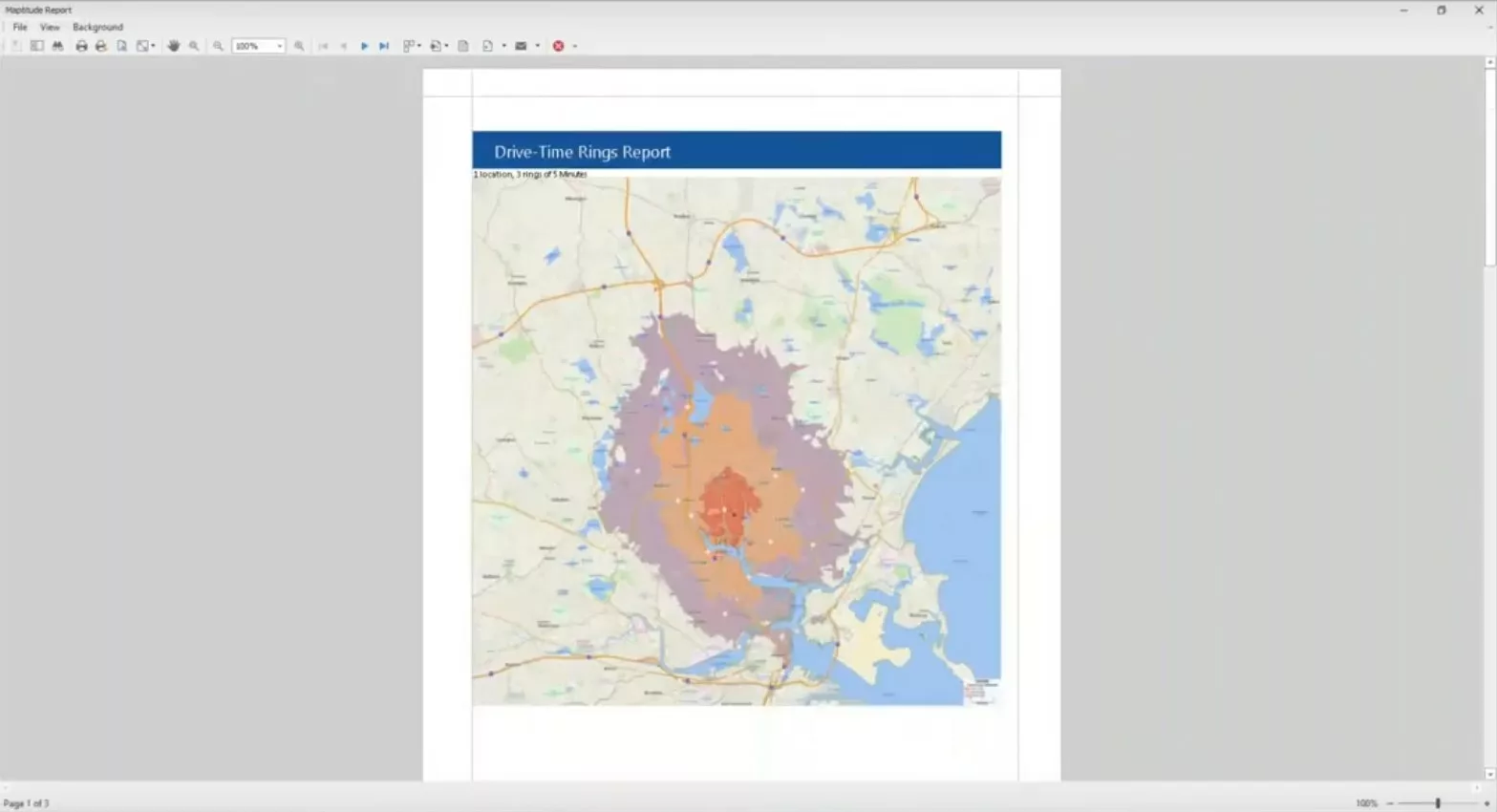This screenshot has width=1497, height=812.
Task: Expand the send email dropdown arrow
Action: coord(537,46)
